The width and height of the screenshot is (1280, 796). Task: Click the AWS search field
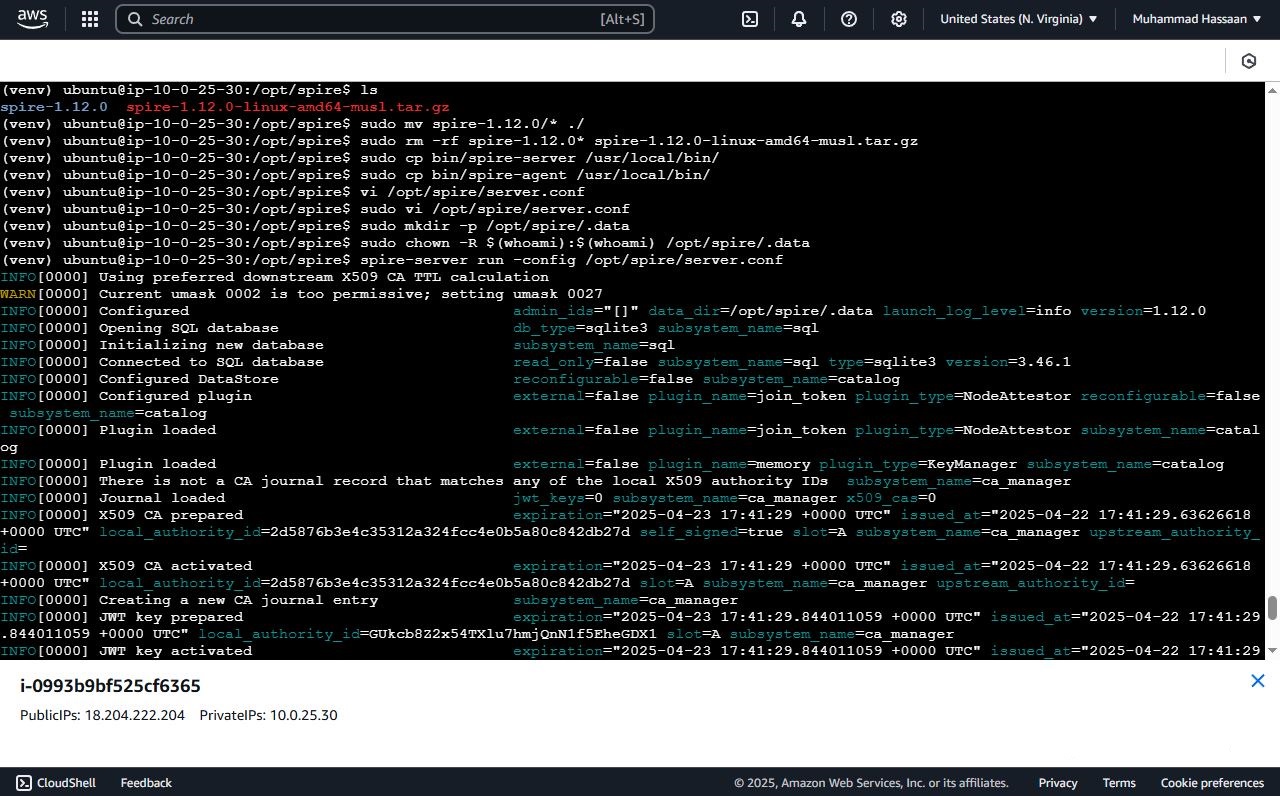point(385,19)
